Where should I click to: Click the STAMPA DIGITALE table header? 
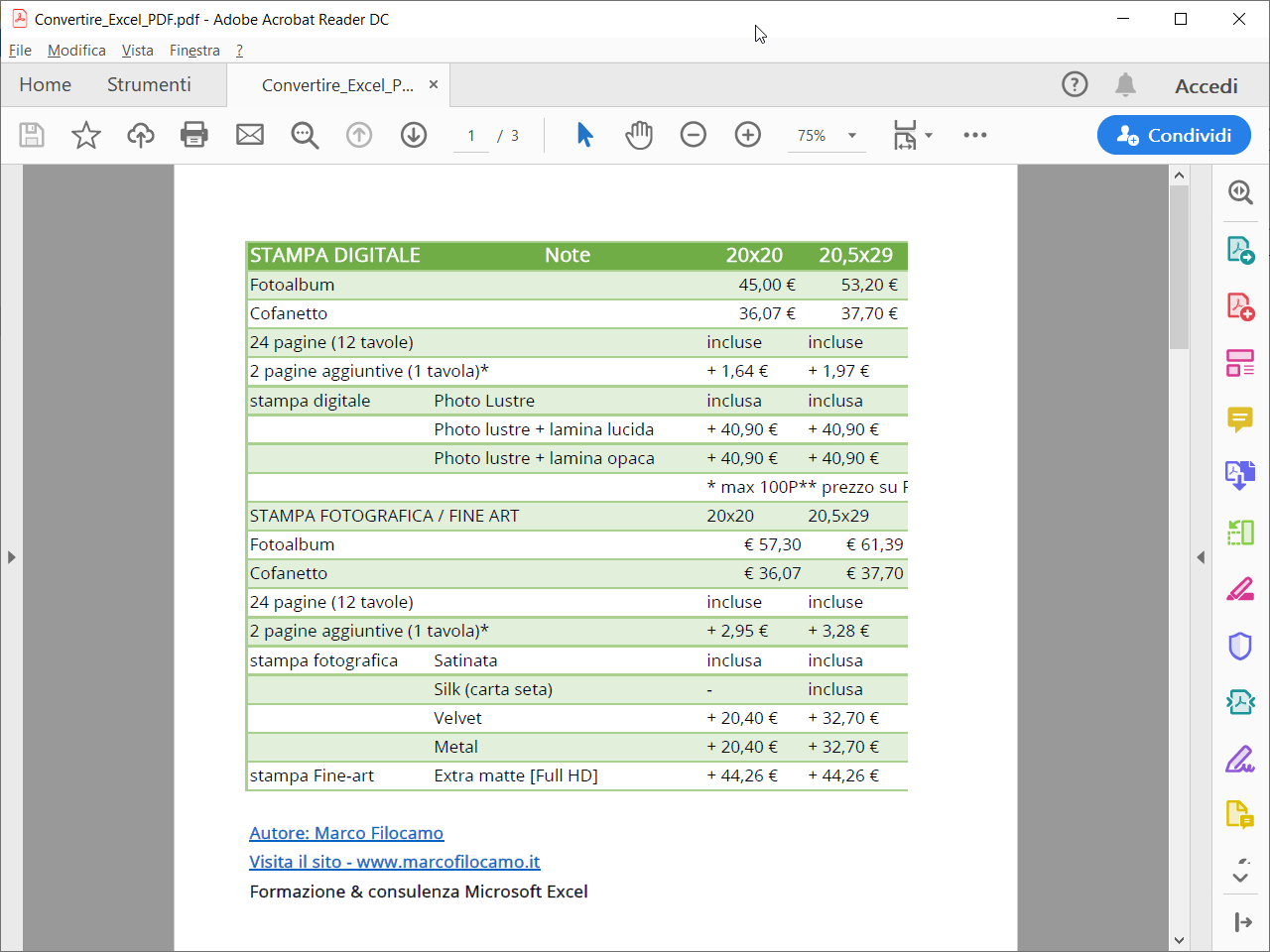(x=335, y=255)
